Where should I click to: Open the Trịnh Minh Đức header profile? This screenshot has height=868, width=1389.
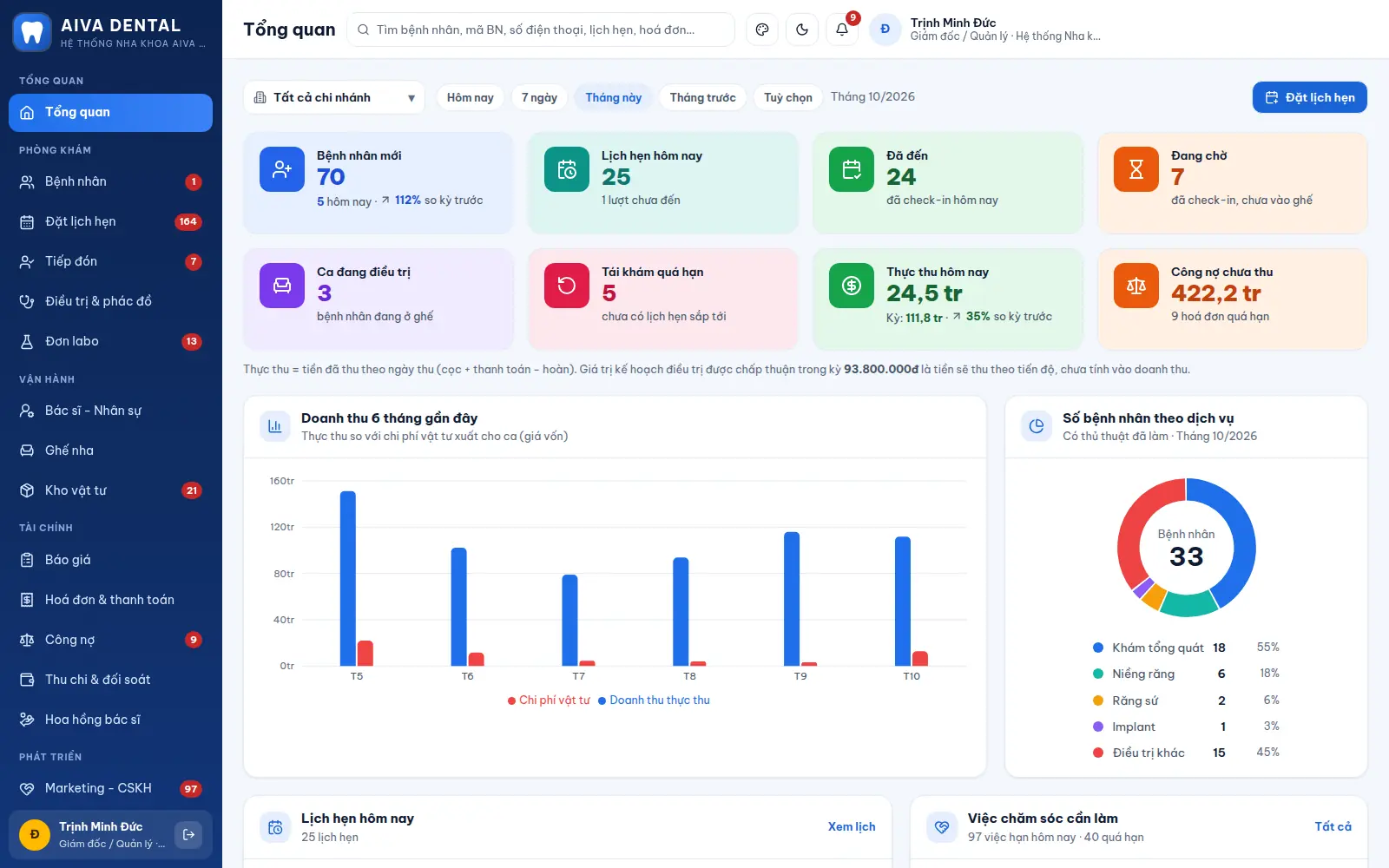[x=985, y=30]
